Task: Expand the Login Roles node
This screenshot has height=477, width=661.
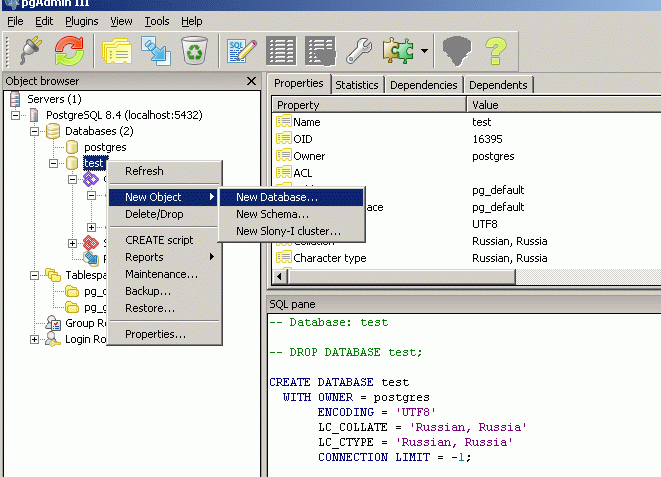Action: tap(35, 340)
